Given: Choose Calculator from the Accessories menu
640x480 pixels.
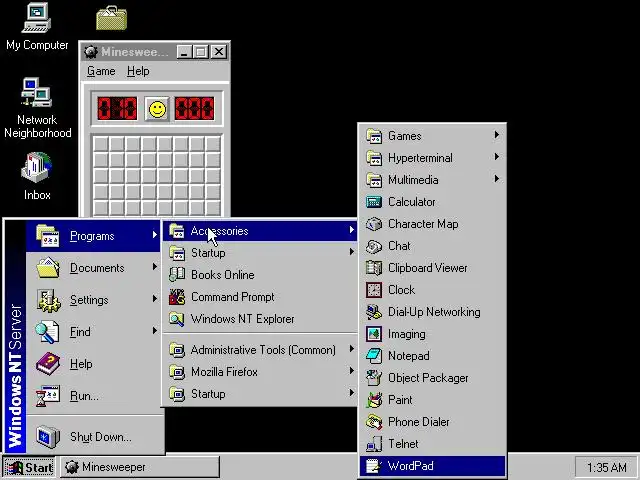Looking at the screenshot, I should (432, 202).
